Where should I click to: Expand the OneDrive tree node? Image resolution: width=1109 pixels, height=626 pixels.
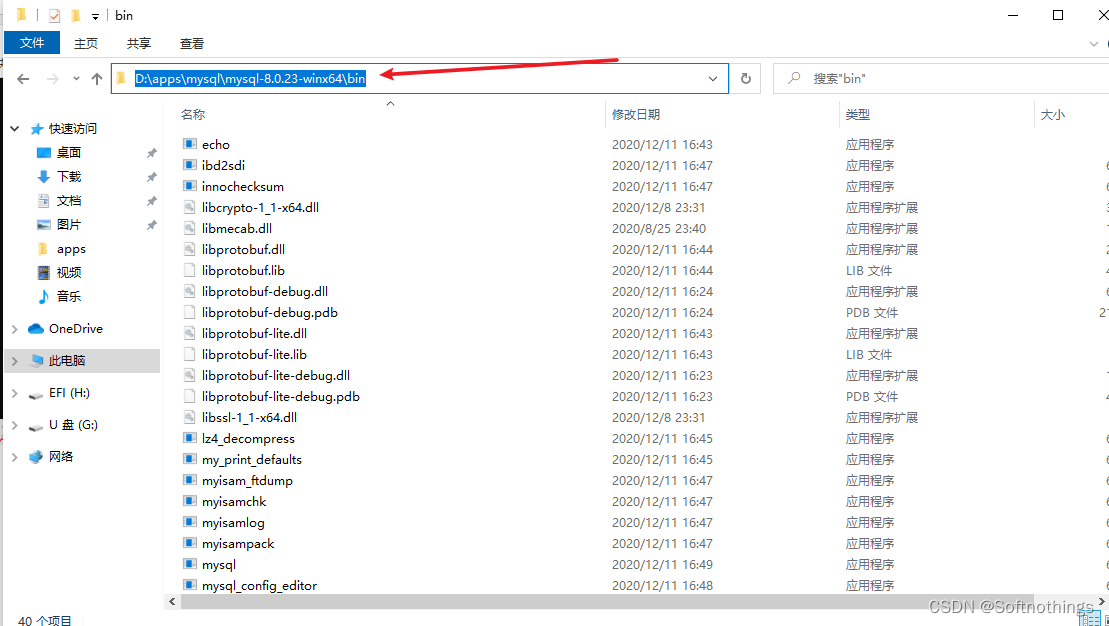point(14,329)
